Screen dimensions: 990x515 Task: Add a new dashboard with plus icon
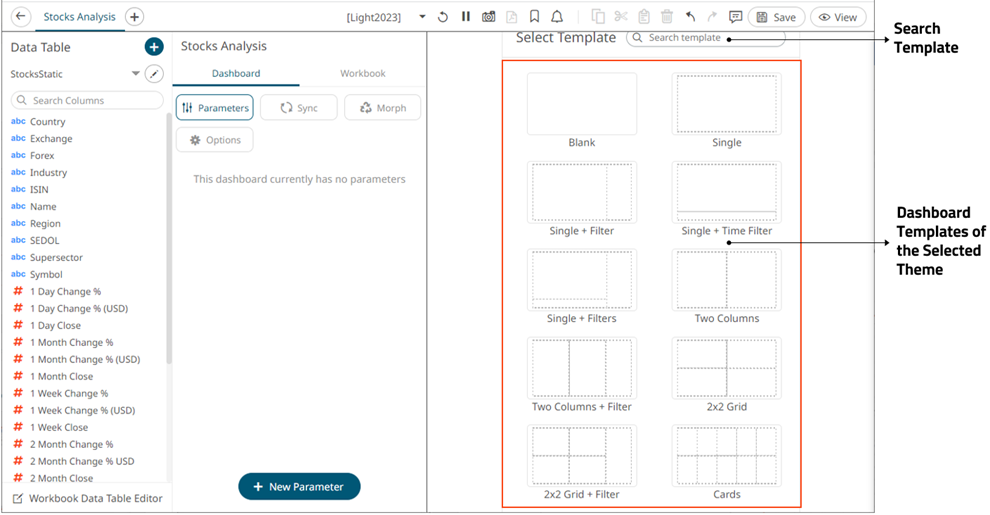135,17
